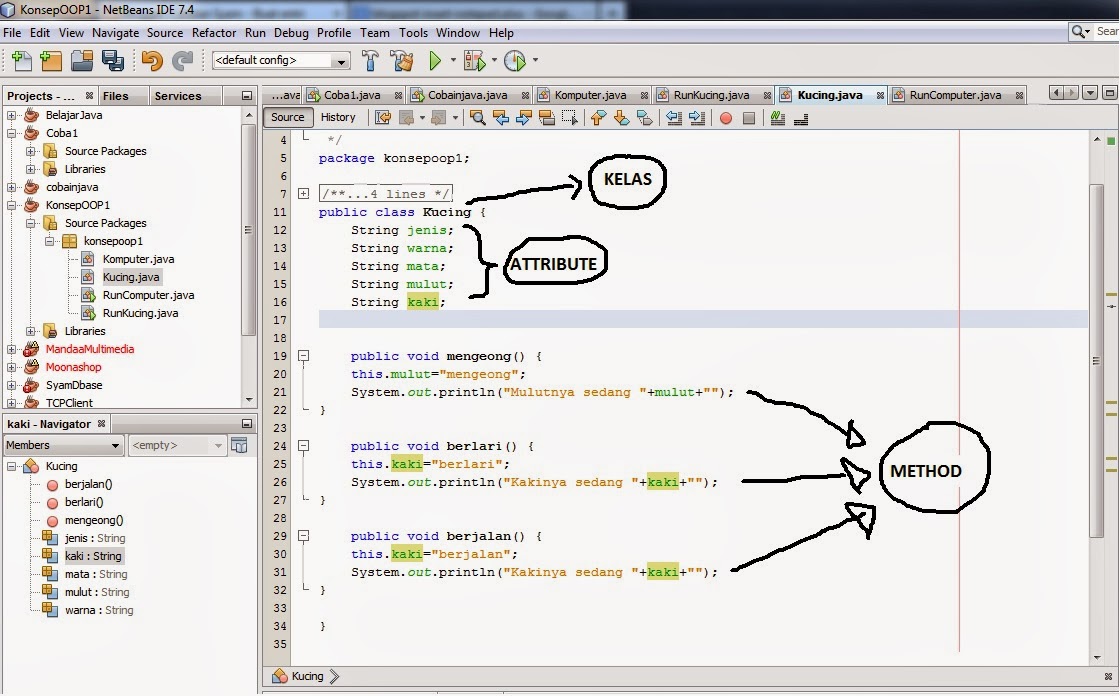Click Navigator filter settings icon
This screenshot has height=696, width=1120.
[x=239, y=445]
